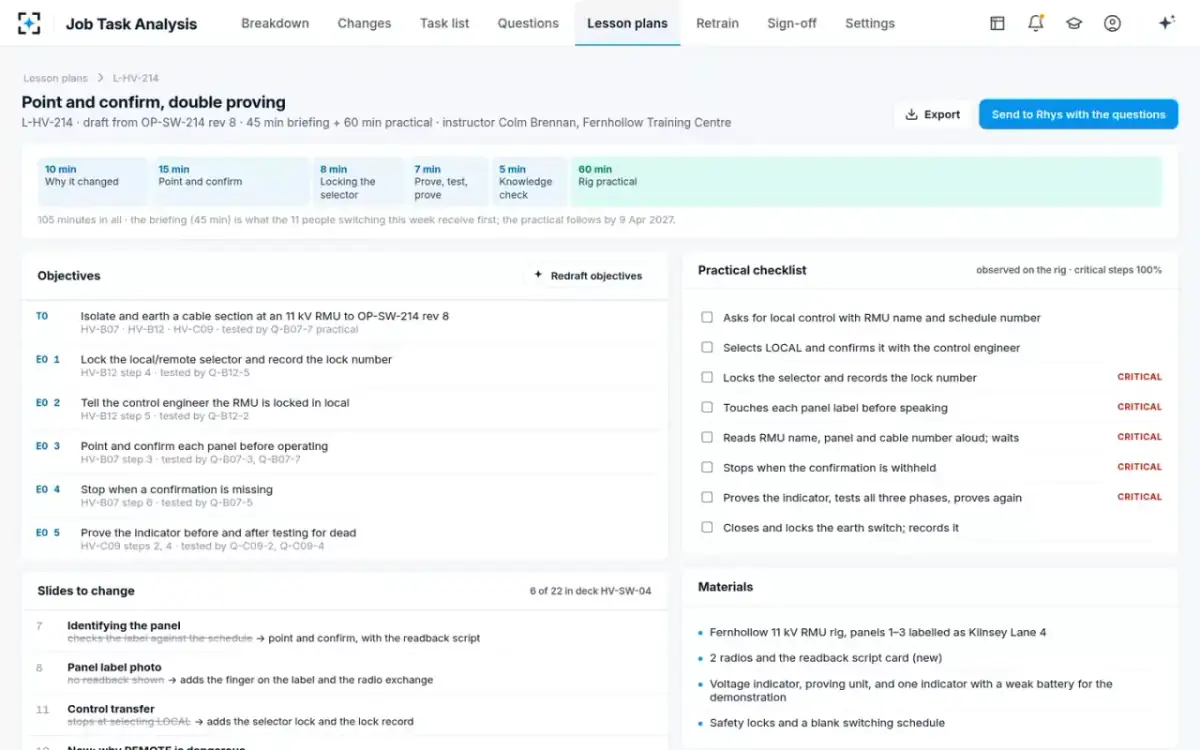Open slide 7 'Identifying the panel'
1200x750 pixels.
(345, 632)
